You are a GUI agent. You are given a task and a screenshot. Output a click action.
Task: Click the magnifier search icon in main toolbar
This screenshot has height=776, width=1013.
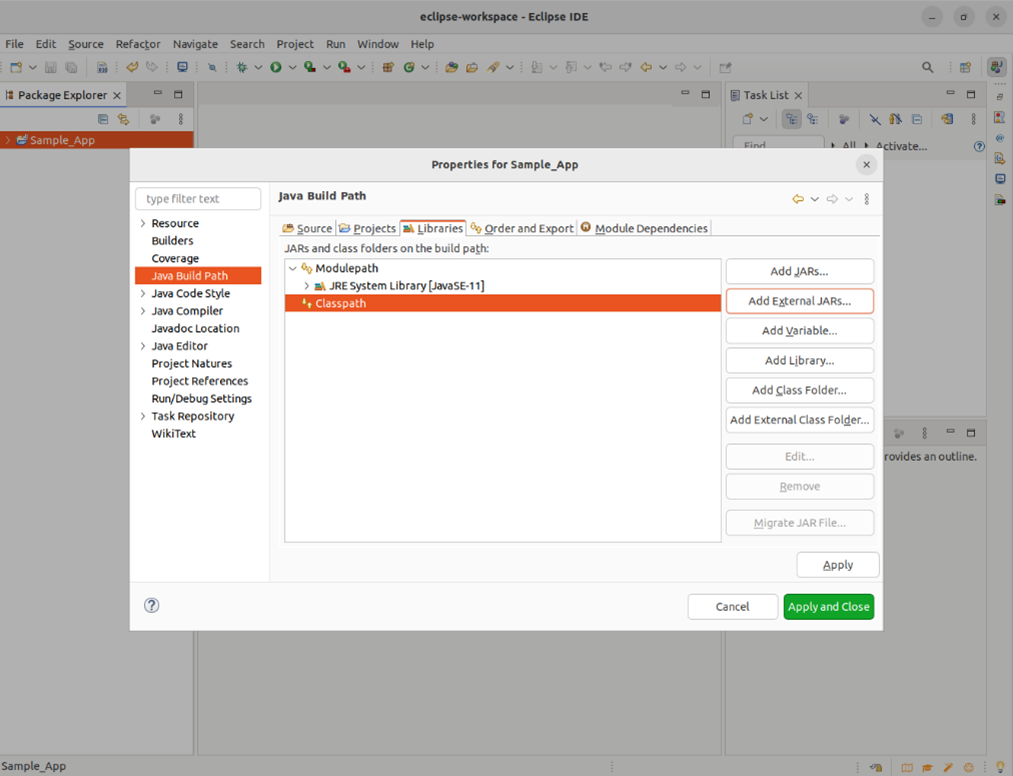click(x=928, y=67)
